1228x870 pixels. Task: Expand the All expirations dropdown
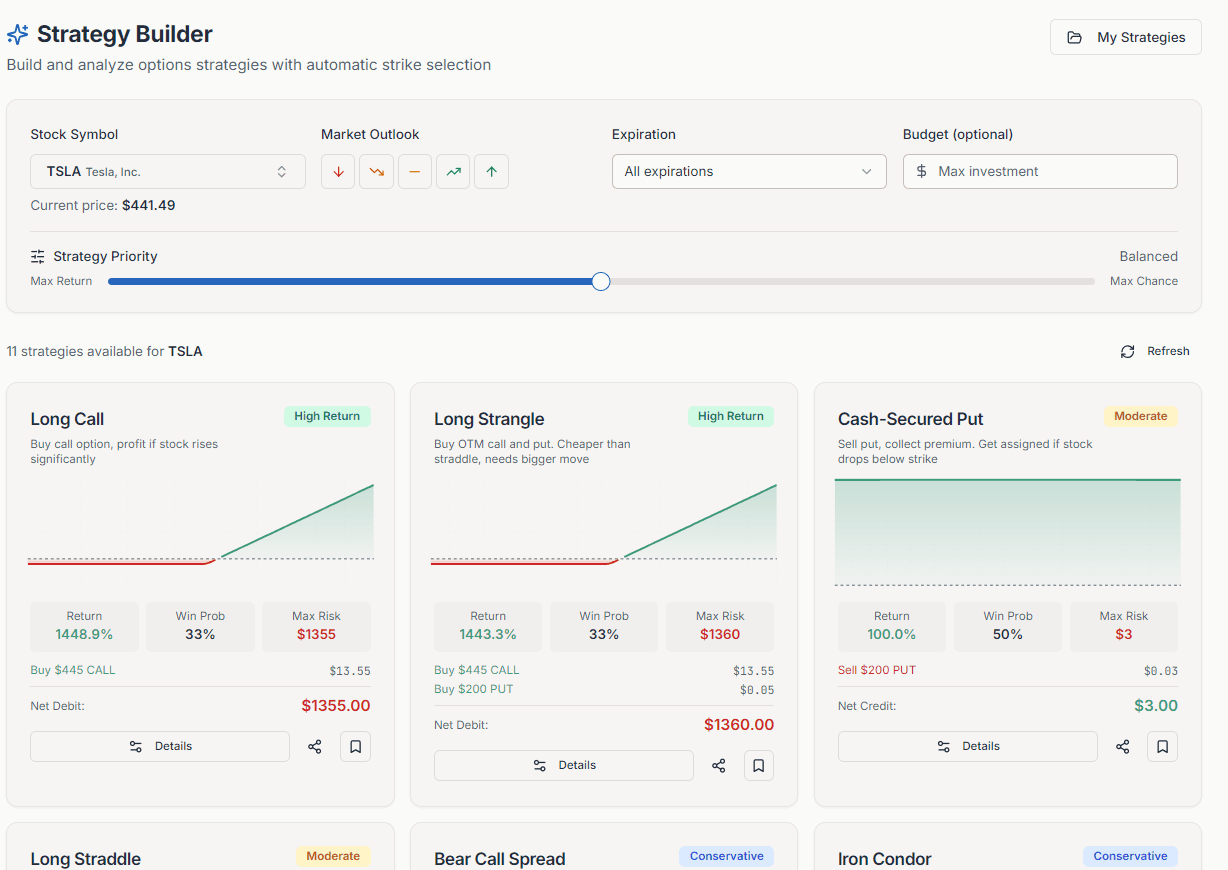749,172
